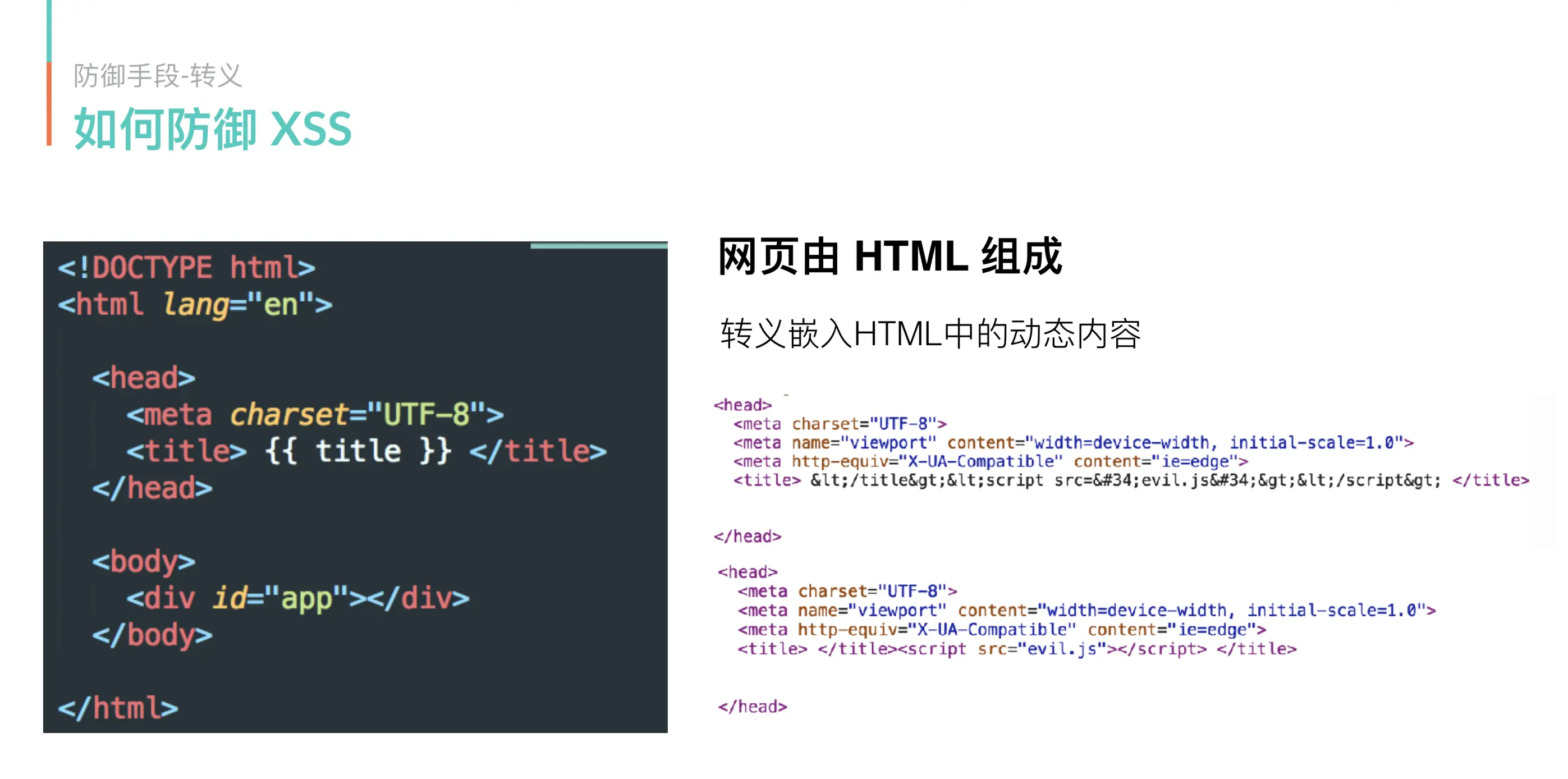Click the closing </html> tag in dark code
Screen dimensions: 1568x779
(118, 708)
